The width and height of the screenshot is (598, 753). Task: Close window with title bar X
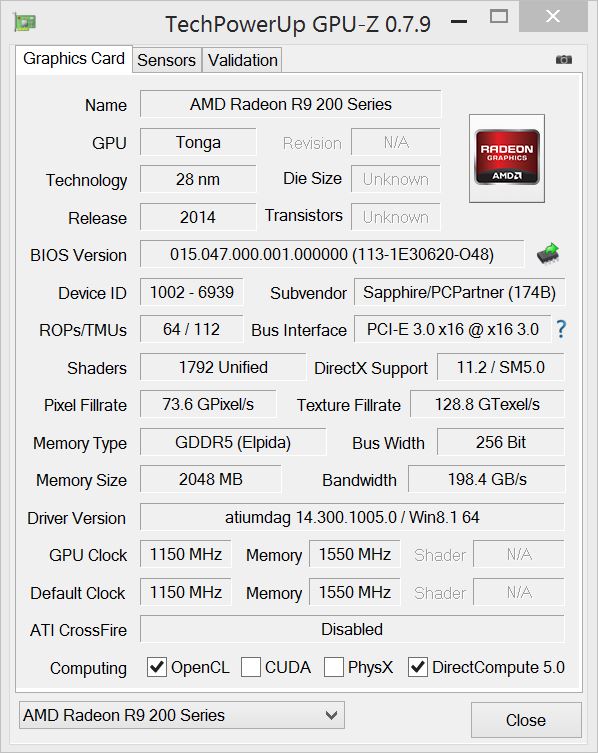[x=553, y=16]
